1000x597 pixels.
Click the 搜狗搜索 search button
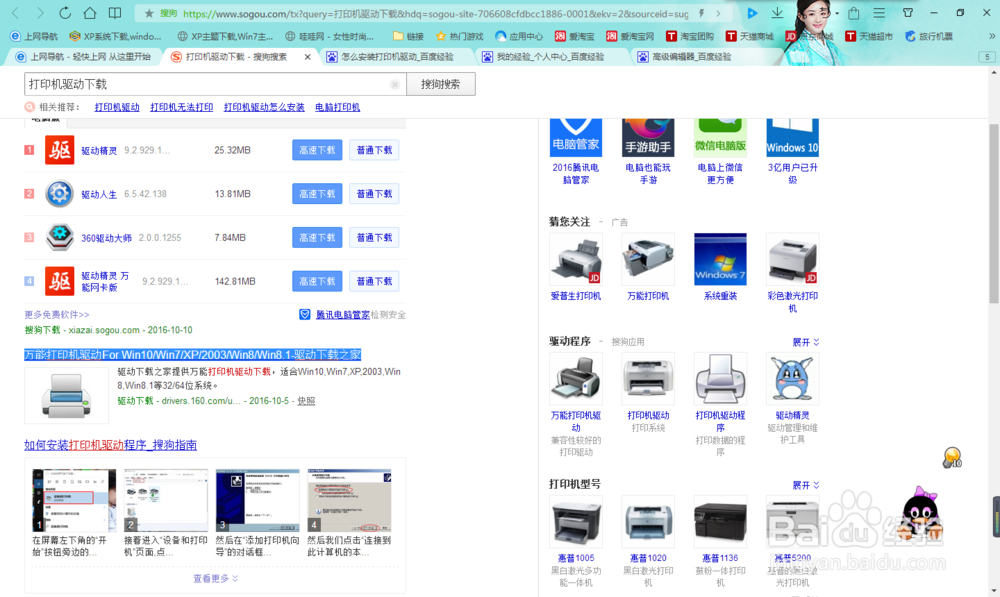[x=441, y=84]
